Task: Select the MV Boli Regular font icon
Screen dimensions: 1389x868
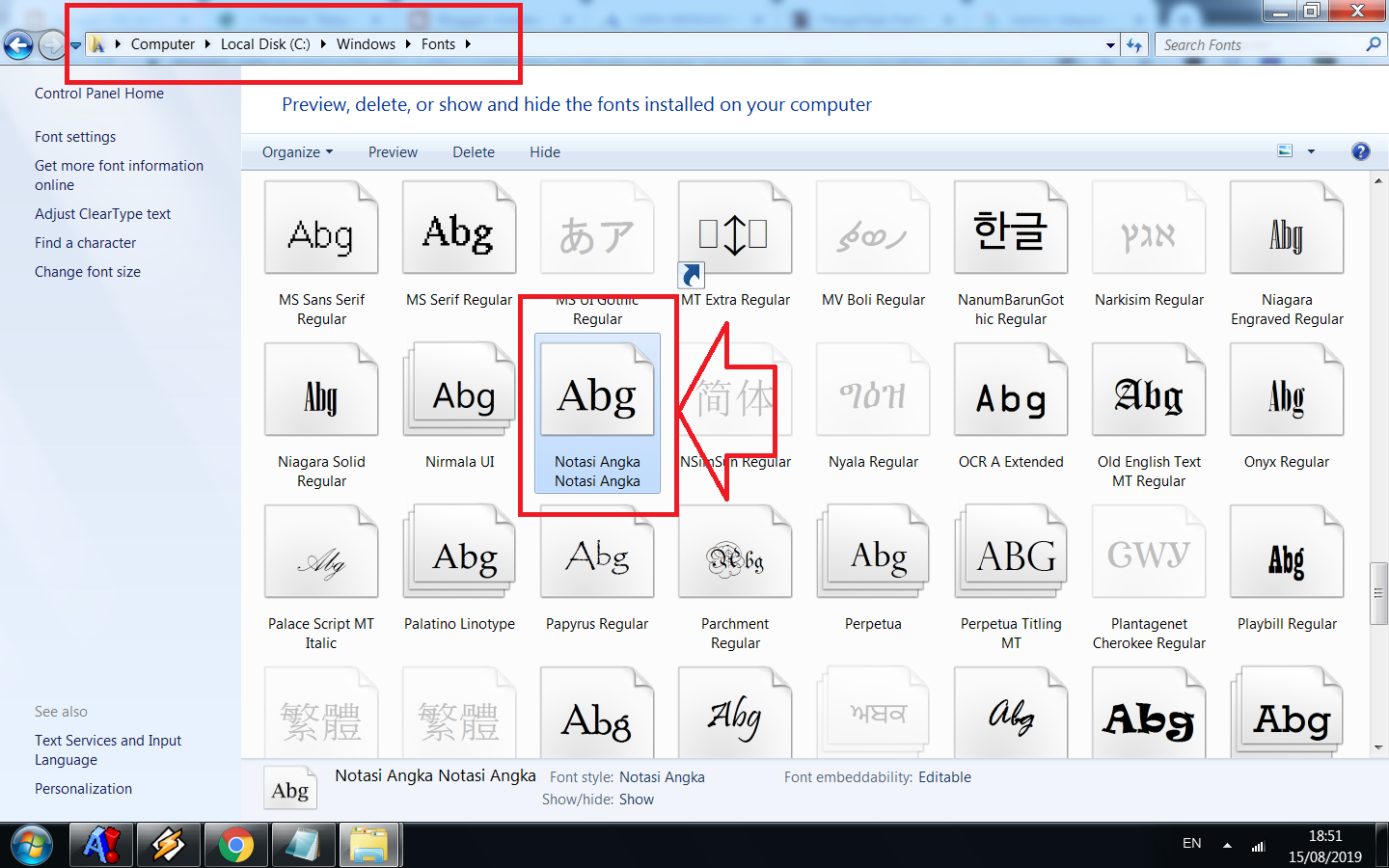Action: tap(873, 229)
